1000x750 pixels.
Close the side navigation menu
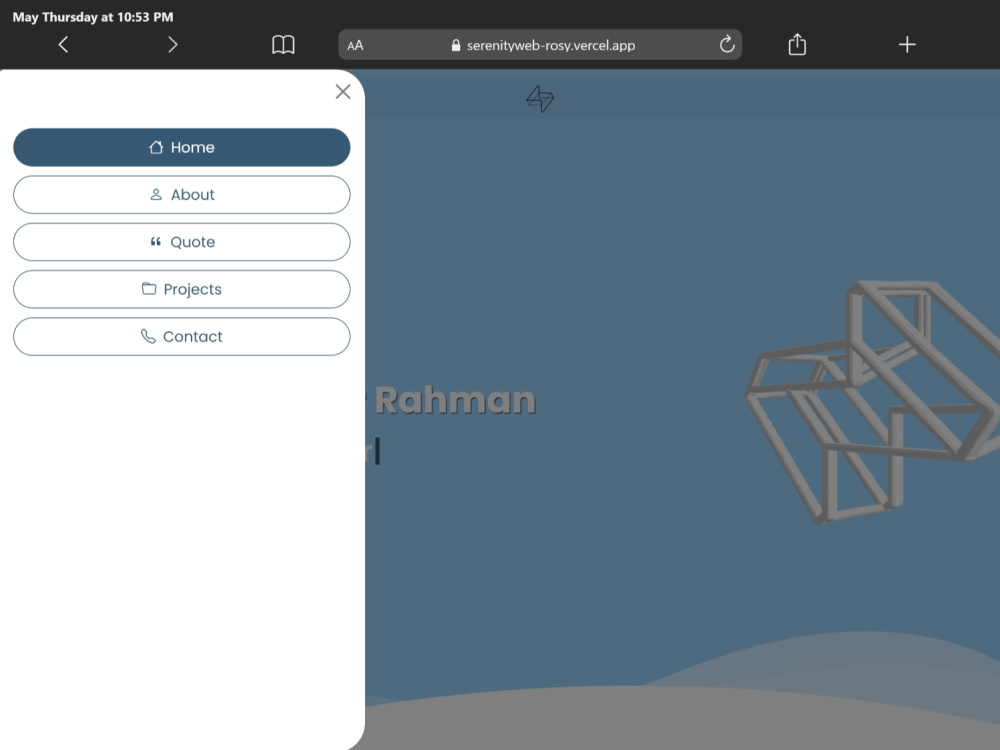click(343, 92)
